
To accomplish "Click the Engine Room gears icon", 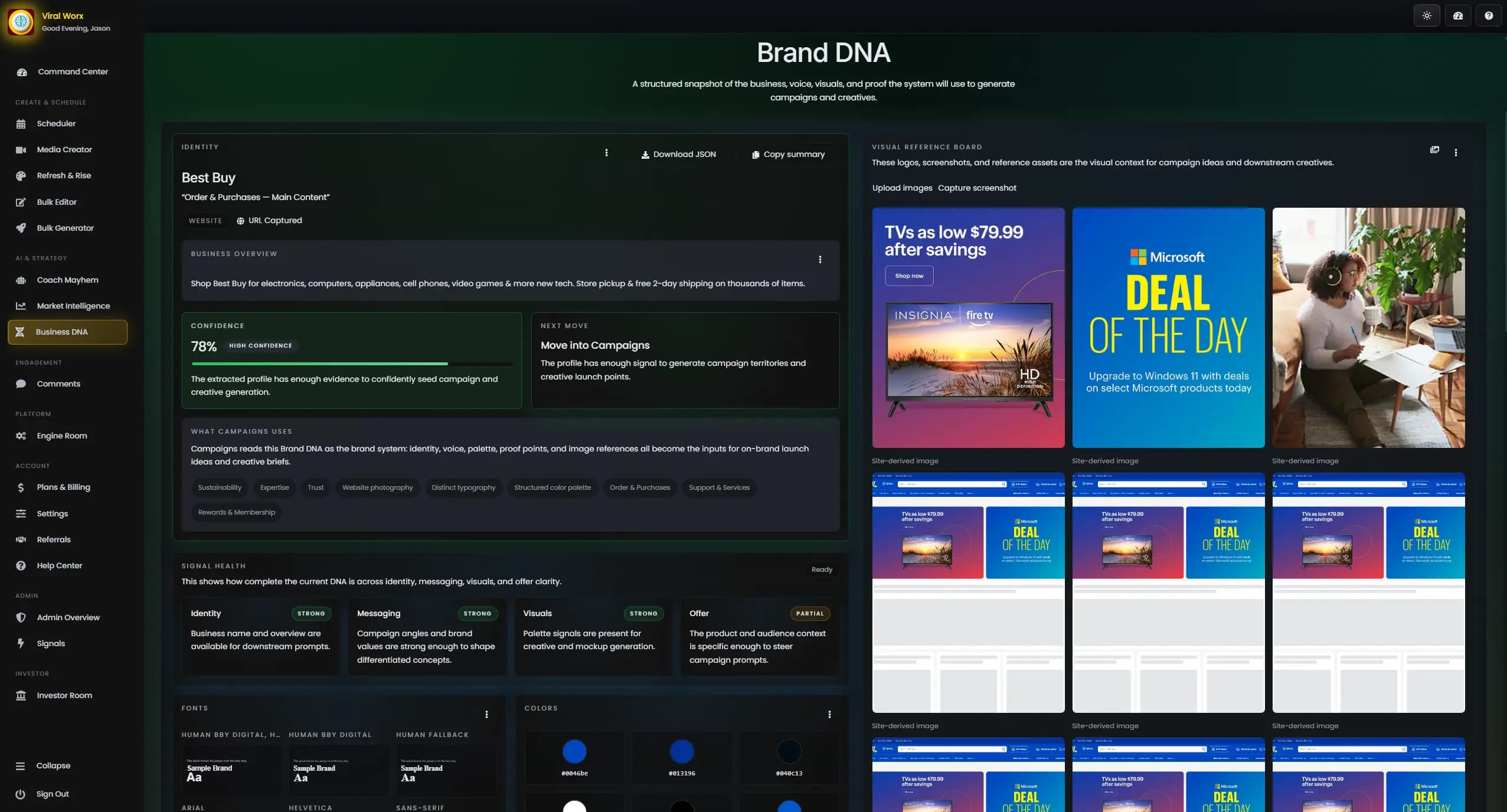I will pos(21,436).
